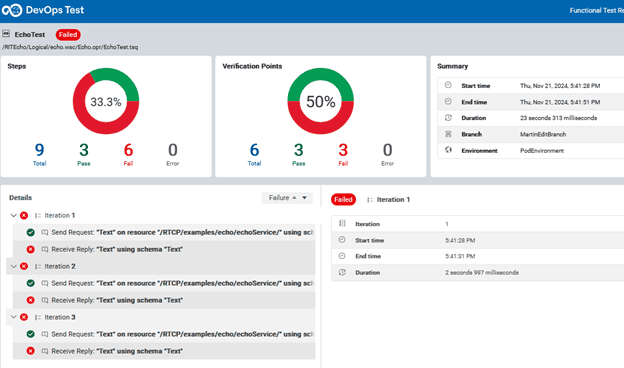Click the Verification Points Pass count 3

click(x=298, y=150)
